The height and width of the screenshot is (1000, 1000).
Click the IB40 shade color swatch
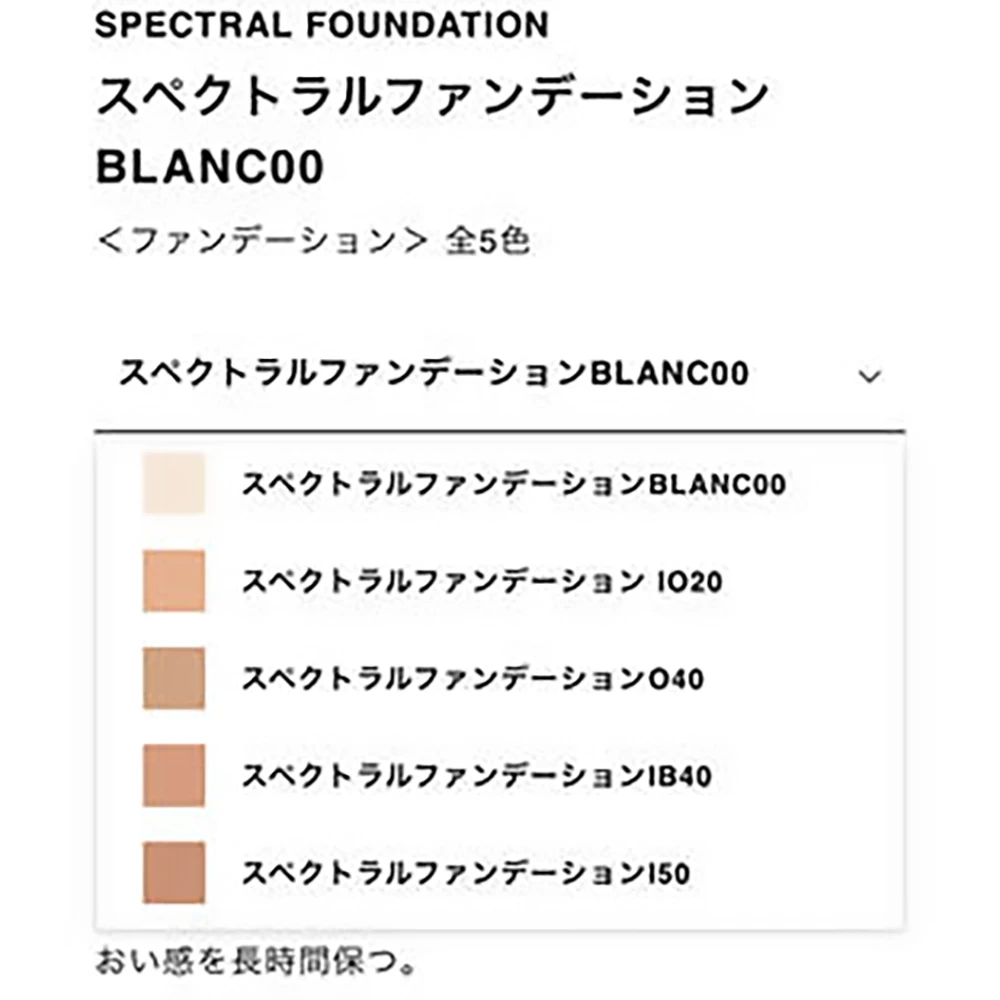point(173,775)
